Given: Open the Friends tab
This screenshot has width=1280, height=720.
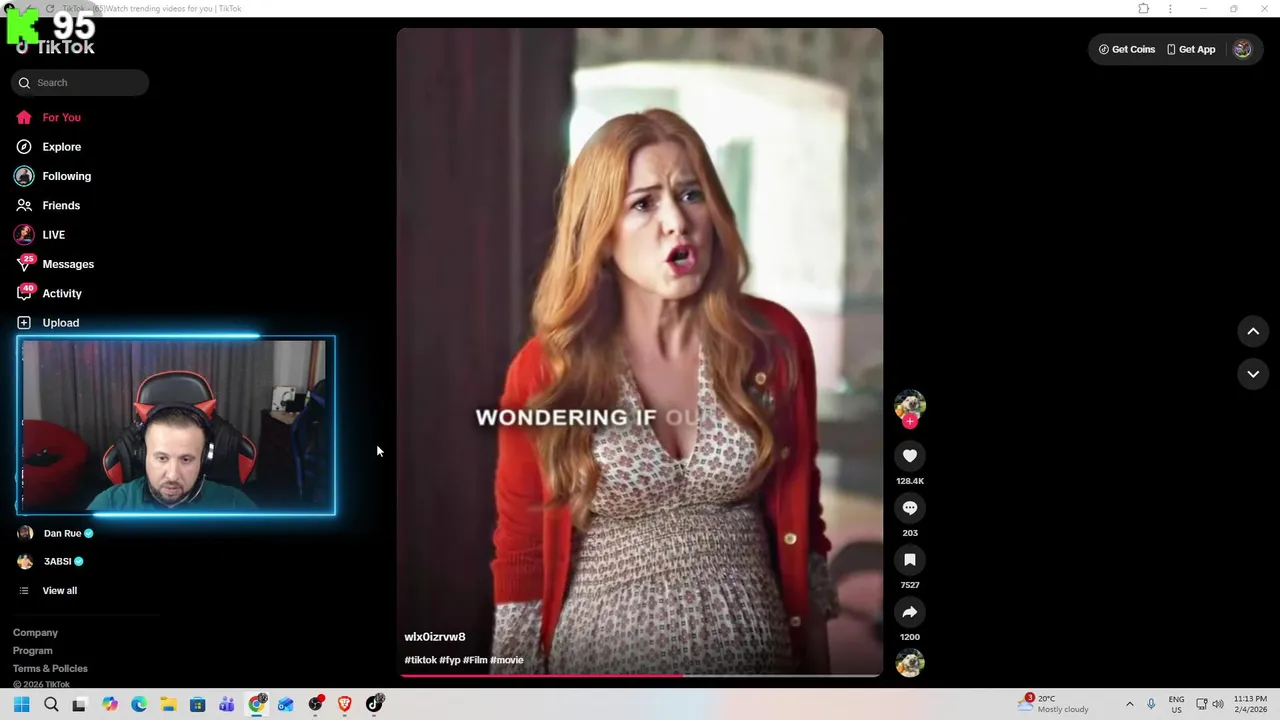Looking at the screenshot, I should click(60, 205).
